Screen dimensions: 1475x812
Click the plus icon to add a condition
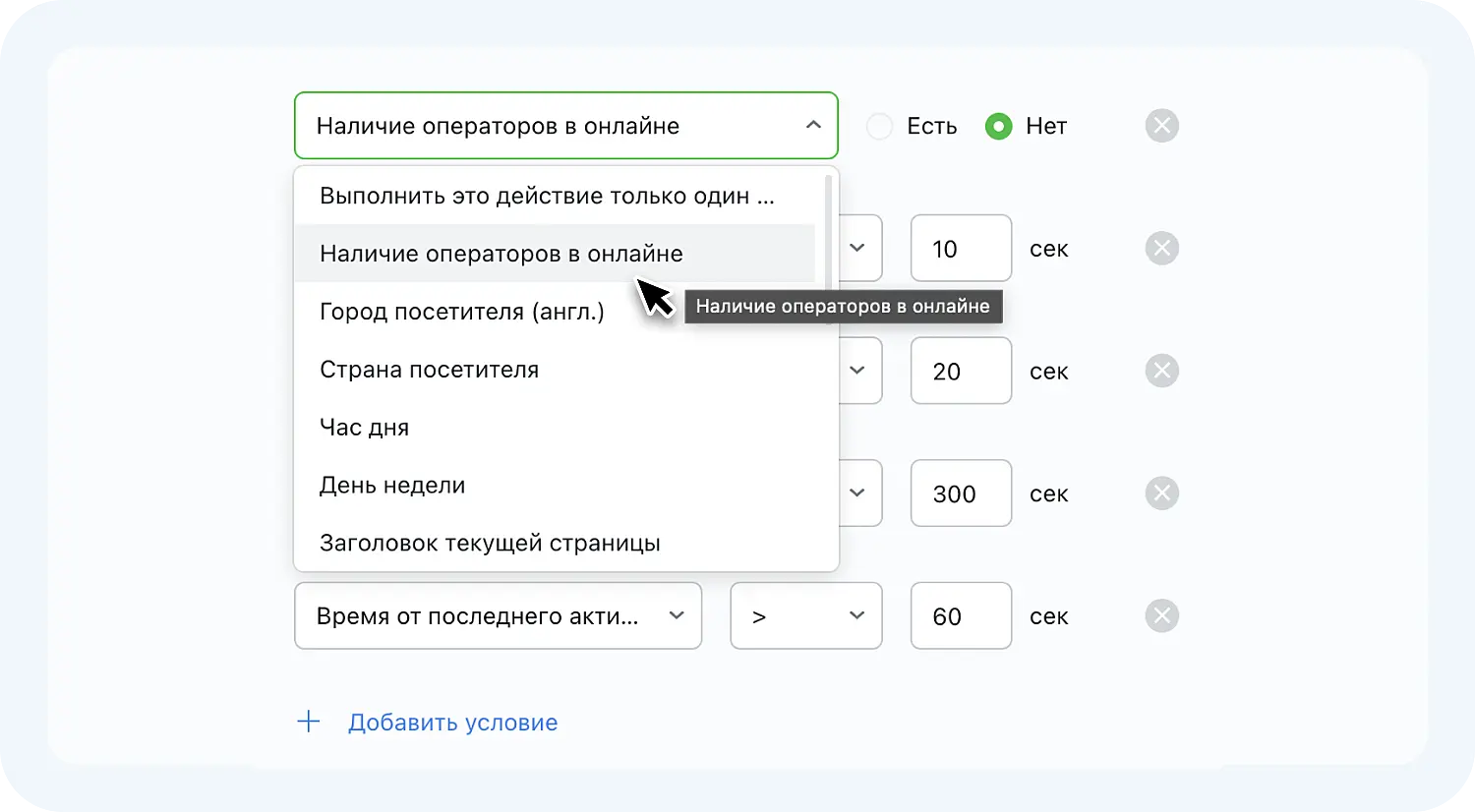308,721
